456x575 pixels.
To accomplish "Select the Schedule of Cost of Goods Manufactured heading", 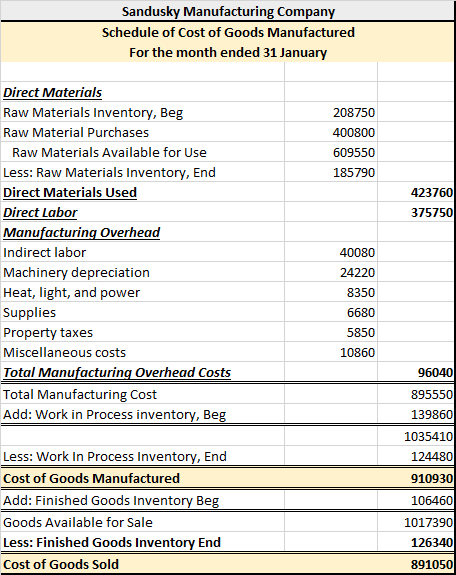I will pyautogui.click(x=228, y=32).
